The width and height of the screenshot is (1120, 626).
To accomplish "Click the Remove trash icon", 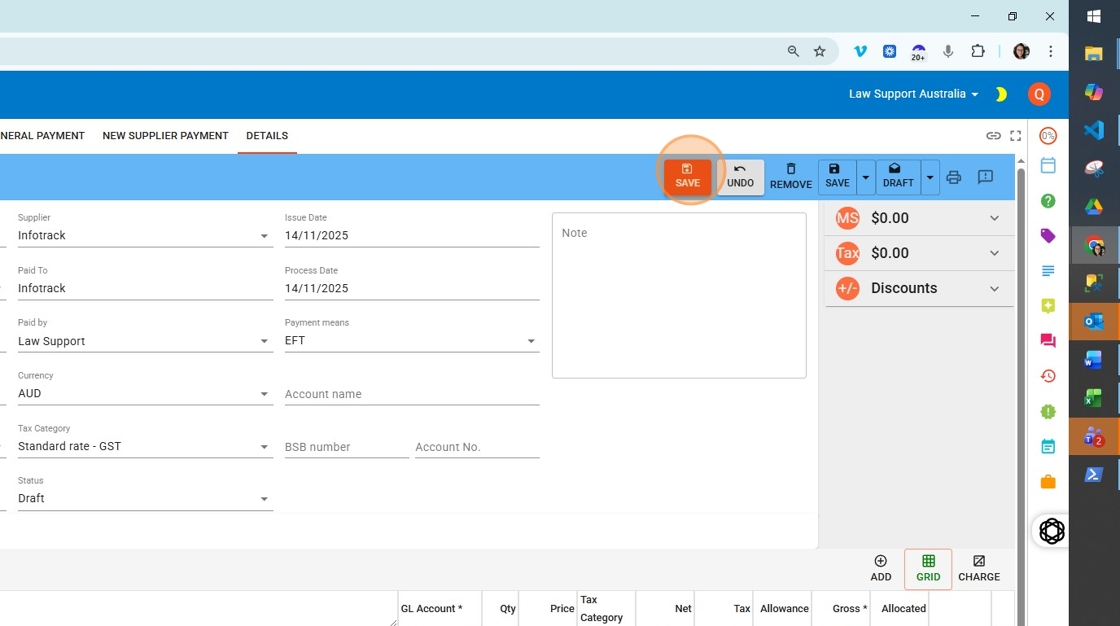I will pyautogui.click(x=791, y=176).
